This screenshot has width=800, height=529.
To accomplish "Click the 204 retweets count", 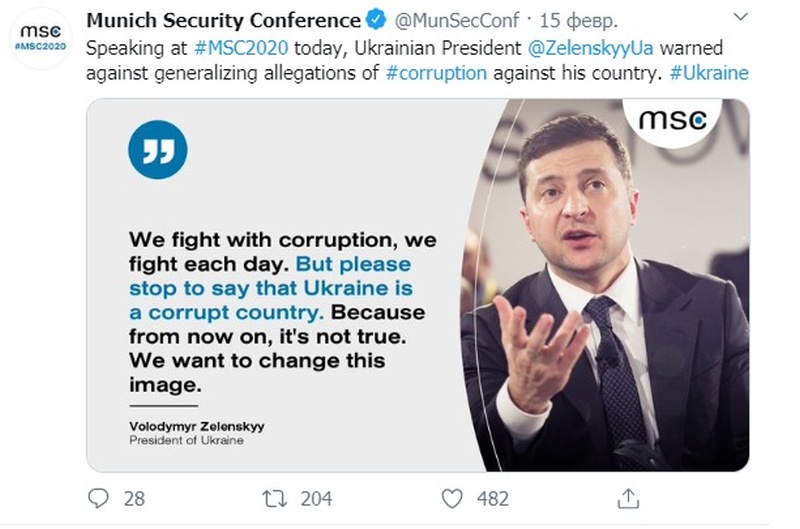I will 315,498.
